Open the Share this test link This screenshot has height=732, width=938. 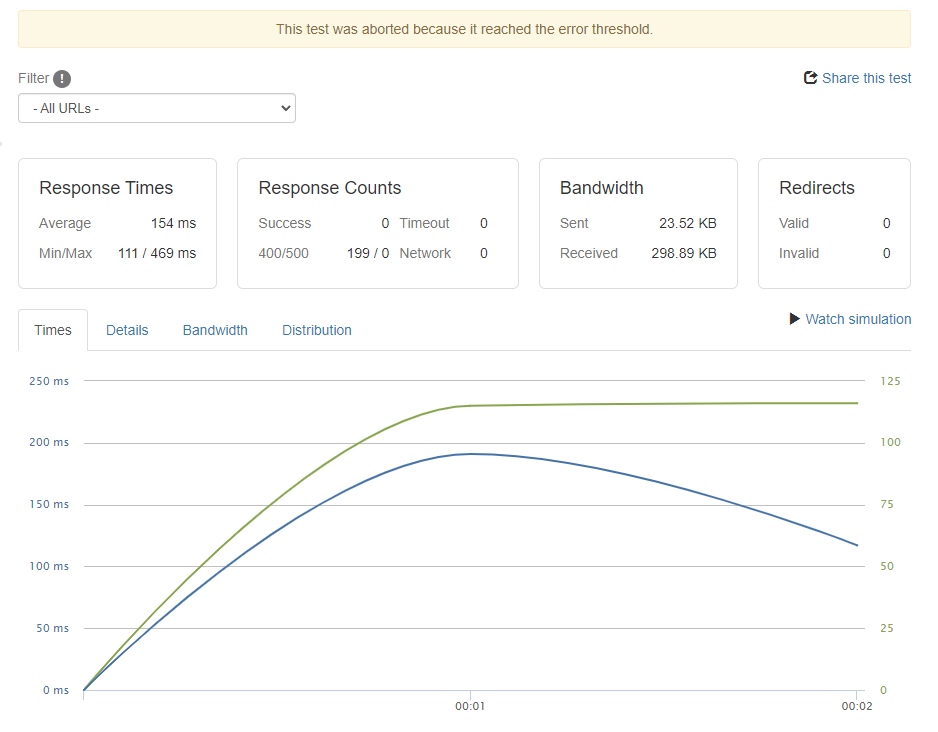(866, 78)
